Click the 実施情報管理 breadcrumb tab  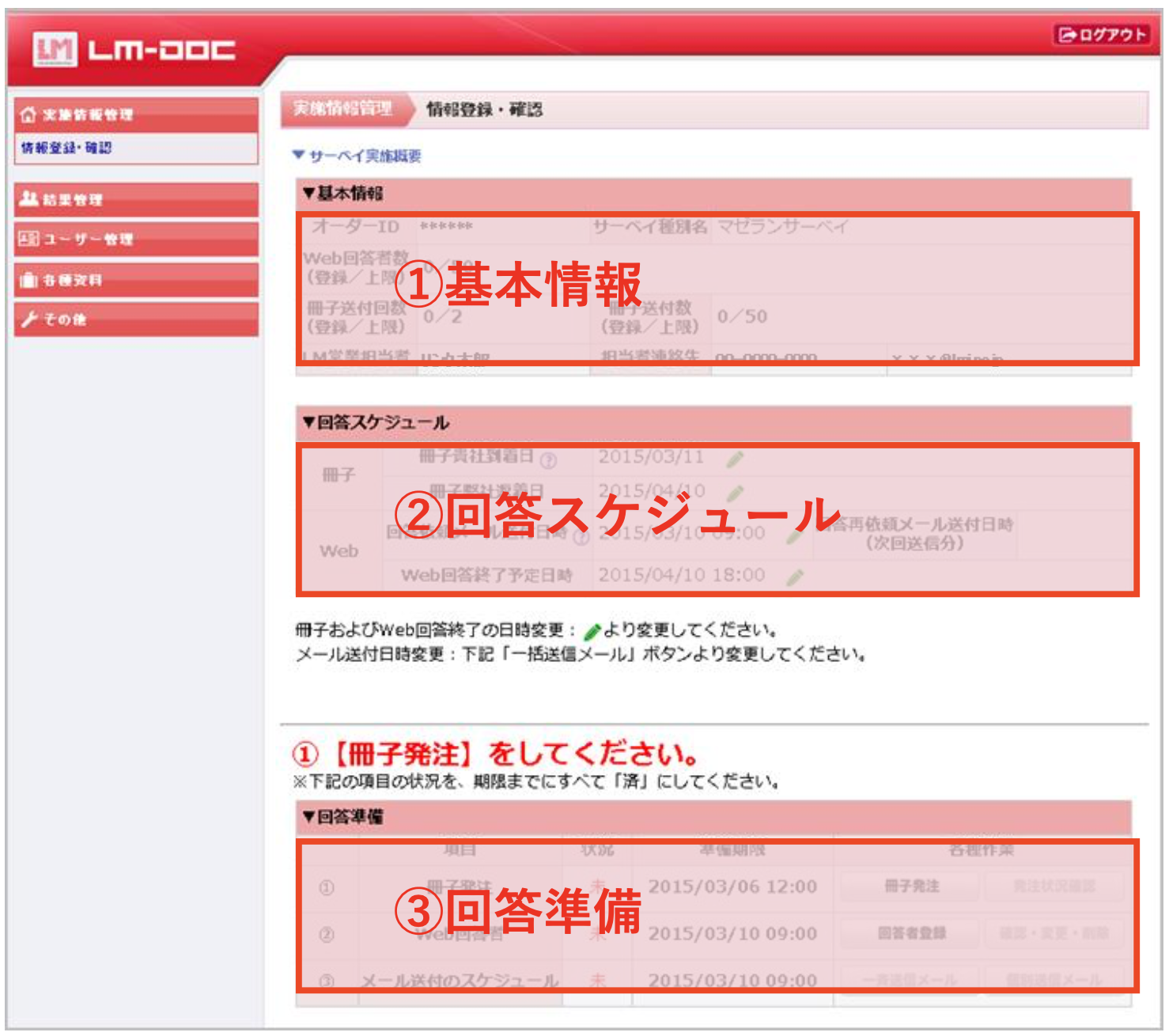pyautogui.click(x=342, y=109)
